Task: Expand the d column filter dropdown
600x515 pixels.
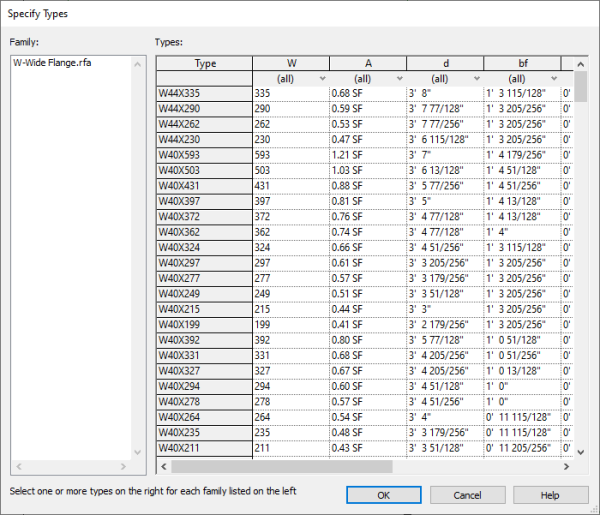Action: [x=474, y=78]
